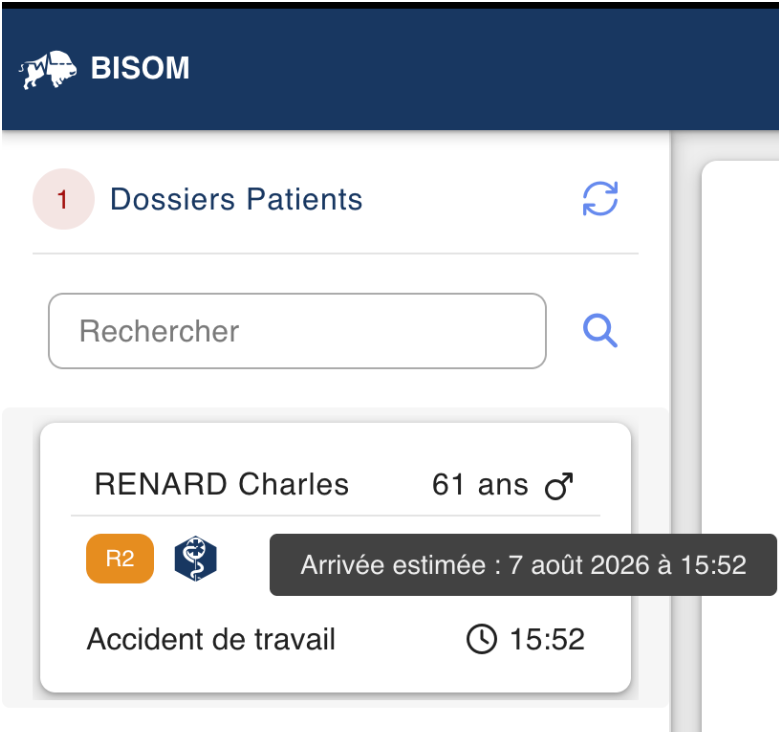This screenshot has width=779, height=732.
Task: Refresh the Dossiers Patients list
Action: tap(600, 199)
